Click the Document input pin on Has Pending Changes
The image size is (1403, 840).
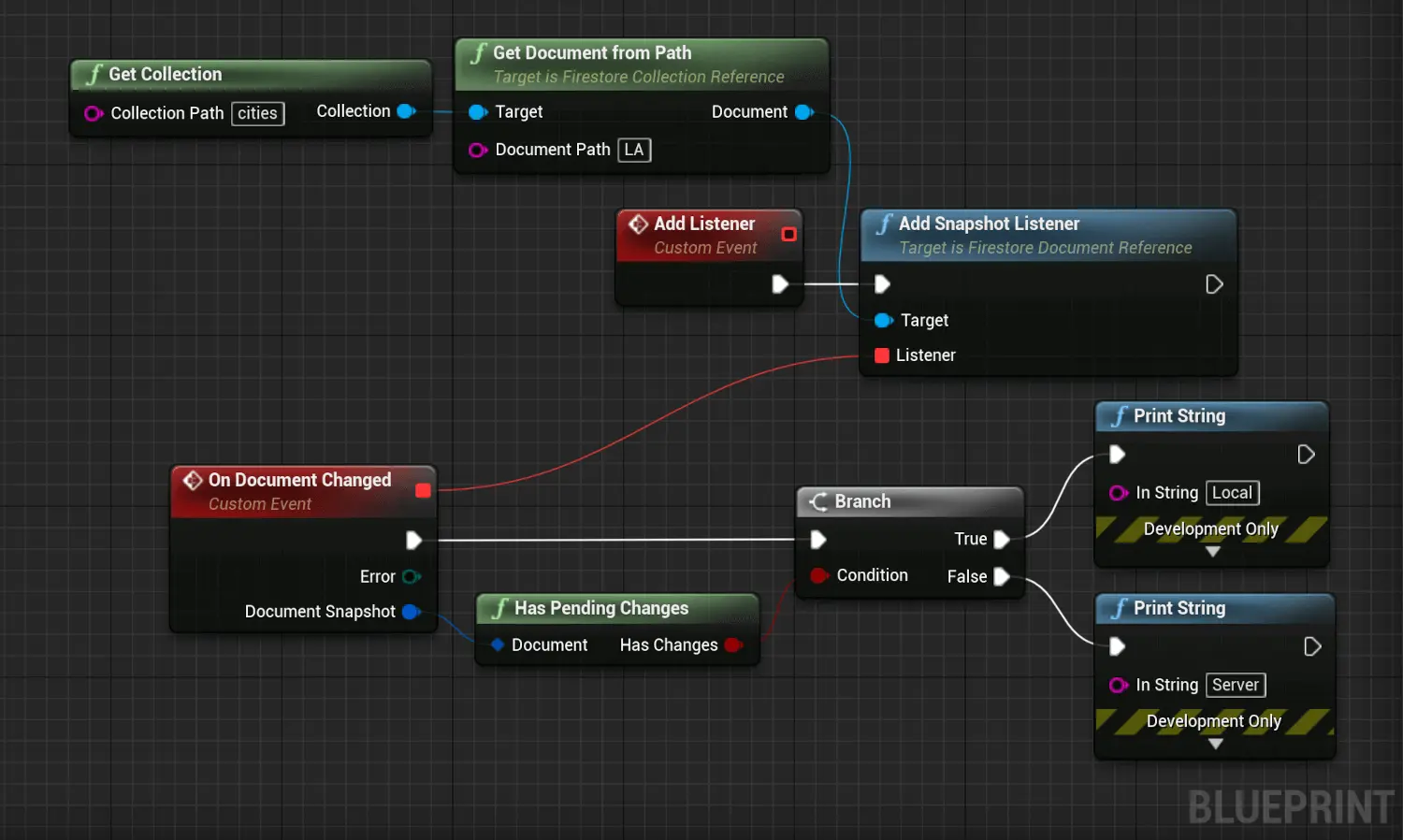pos(498,644)
